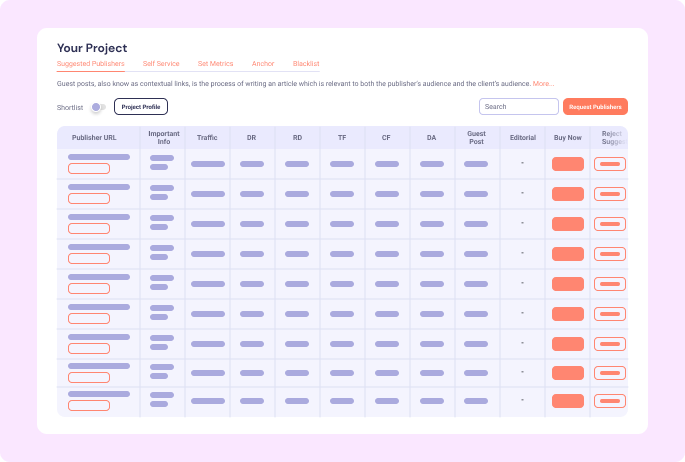685x462 pixels.
Task: Click outlined button under first Publisher URL
Action: (x=89, y=169)
